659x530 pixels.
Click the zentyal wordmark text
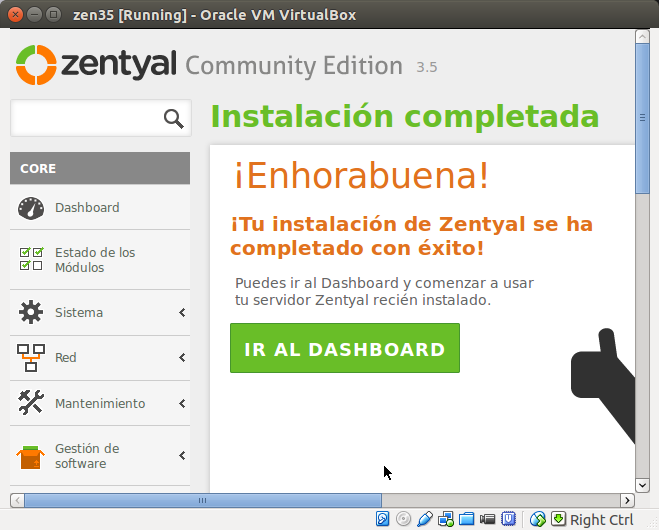[119, 65]
